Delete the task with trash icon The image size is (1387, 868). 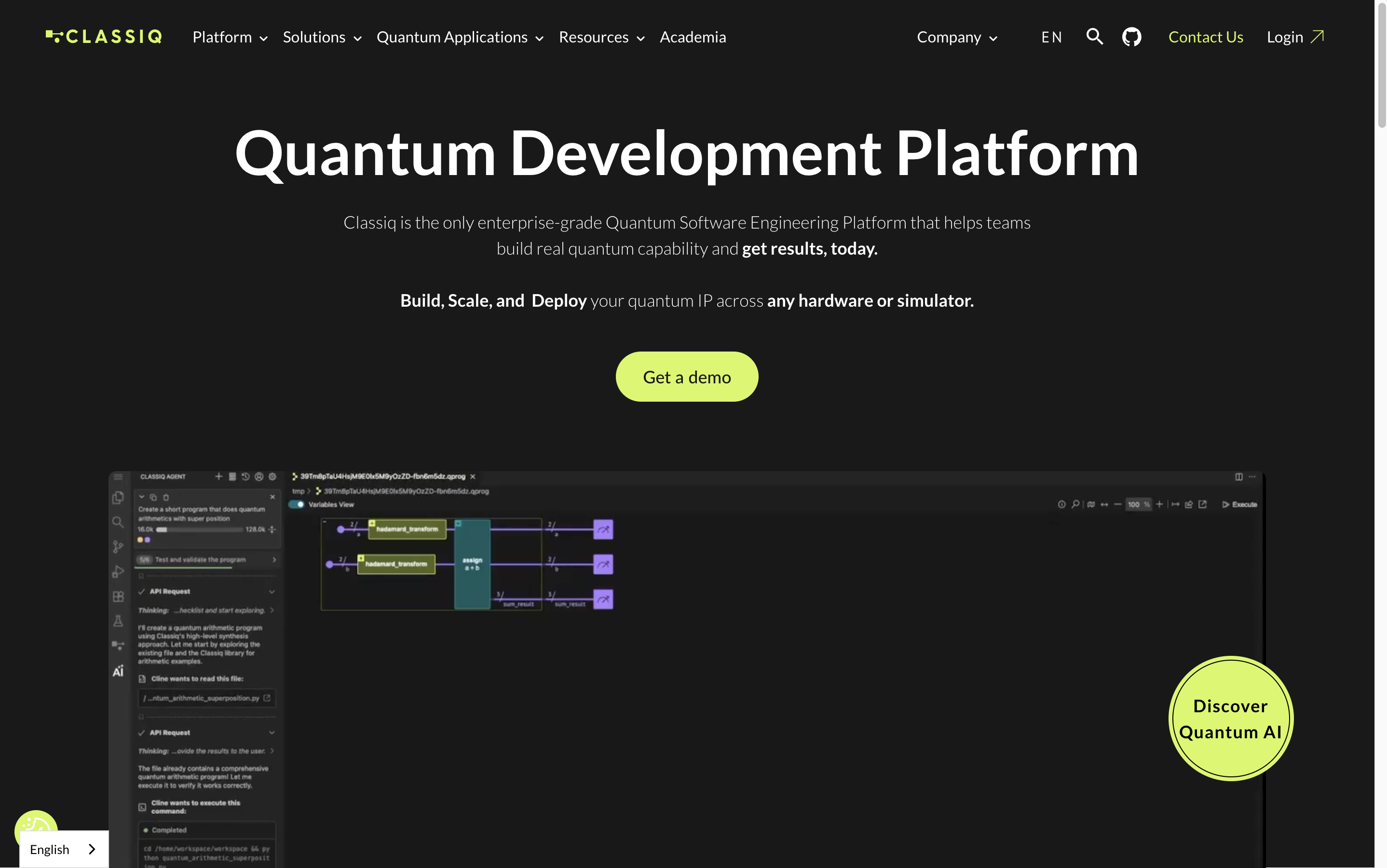[x=166, y=497]
